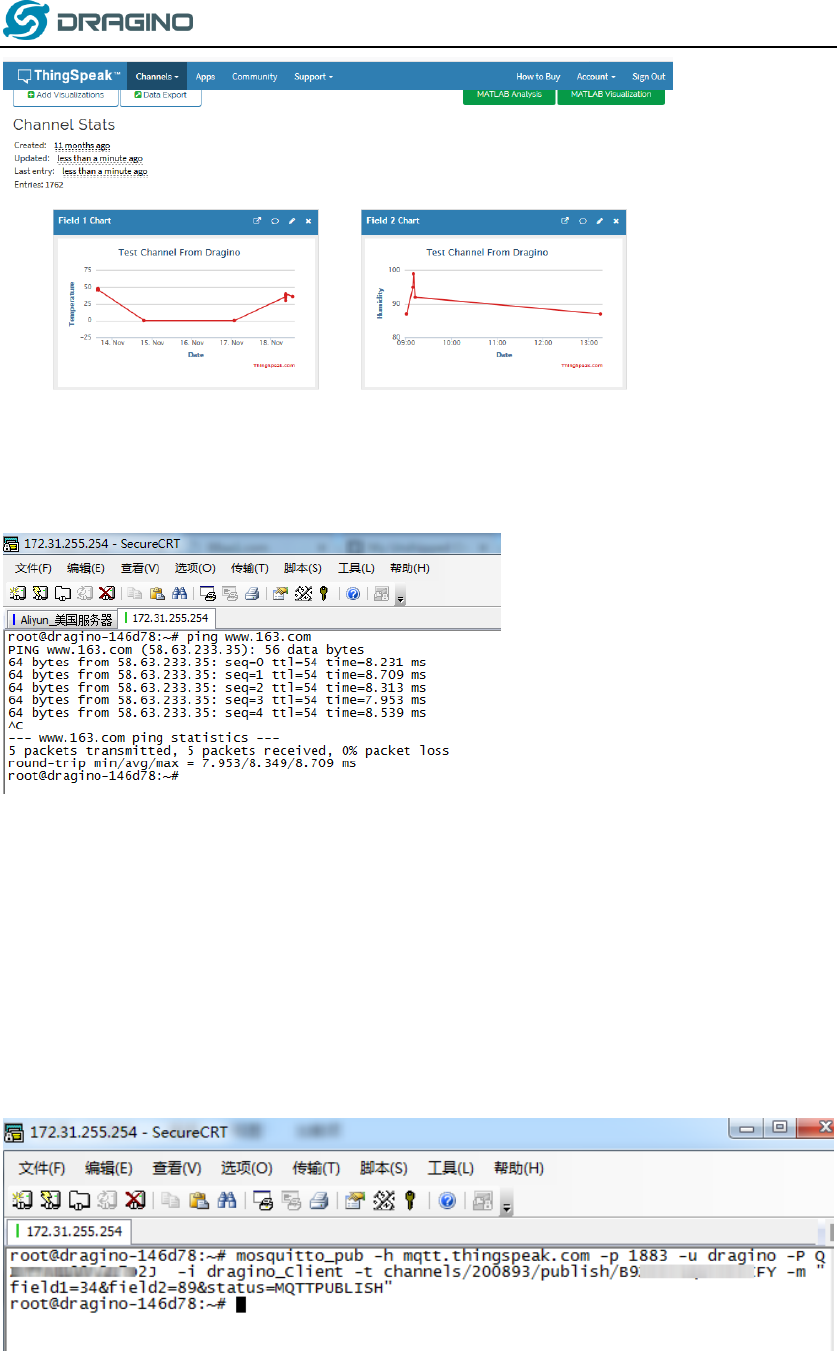Screen dimensions: 837x1351
Task: Click Quick Connect icon in ping SecureCRT toolbar
Action: (x=40, y=593)
